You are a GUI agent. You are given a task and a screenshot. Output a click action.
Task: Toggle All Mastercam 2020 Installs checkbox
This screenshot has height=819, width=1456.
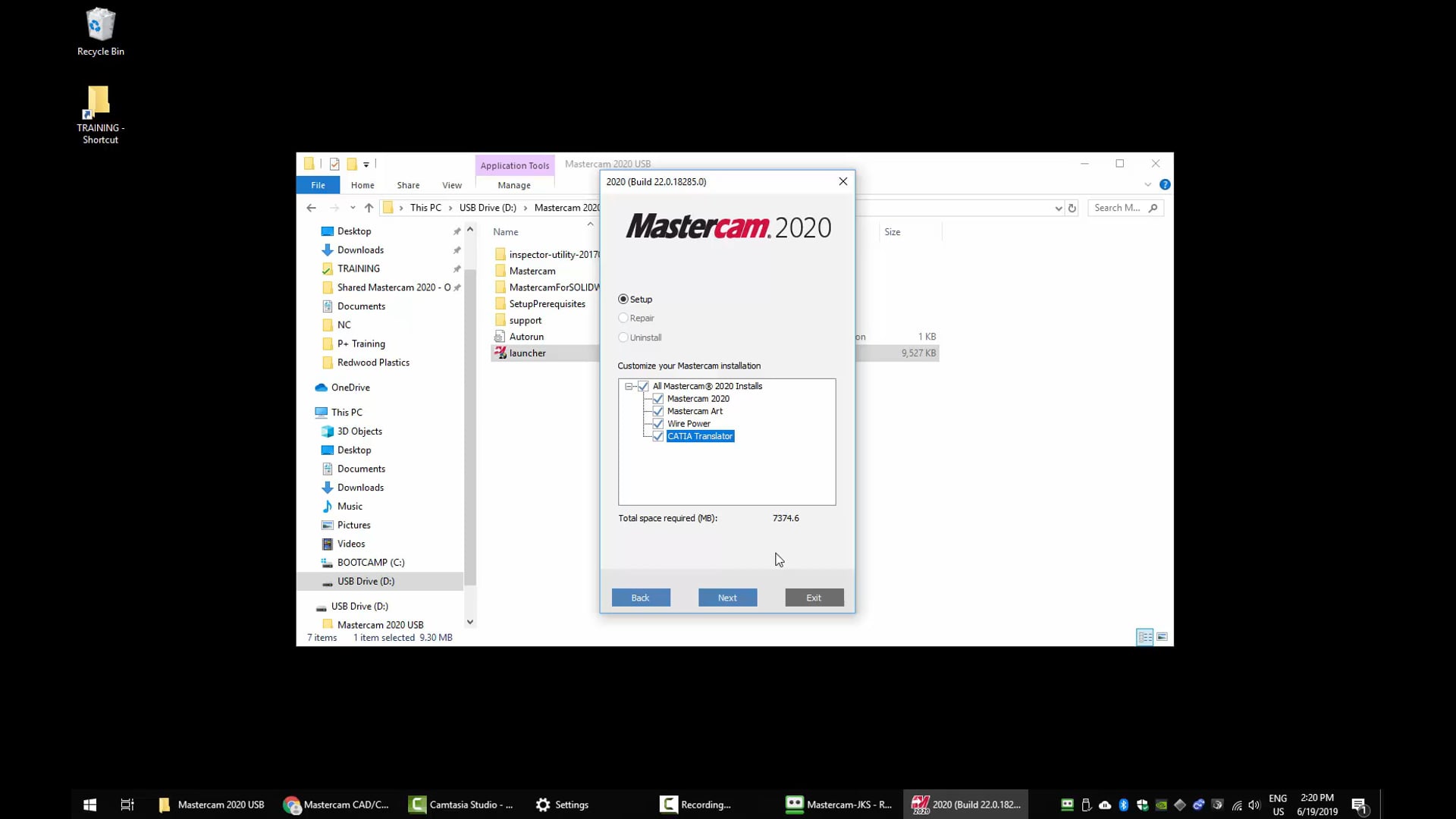tap(643, 386)
